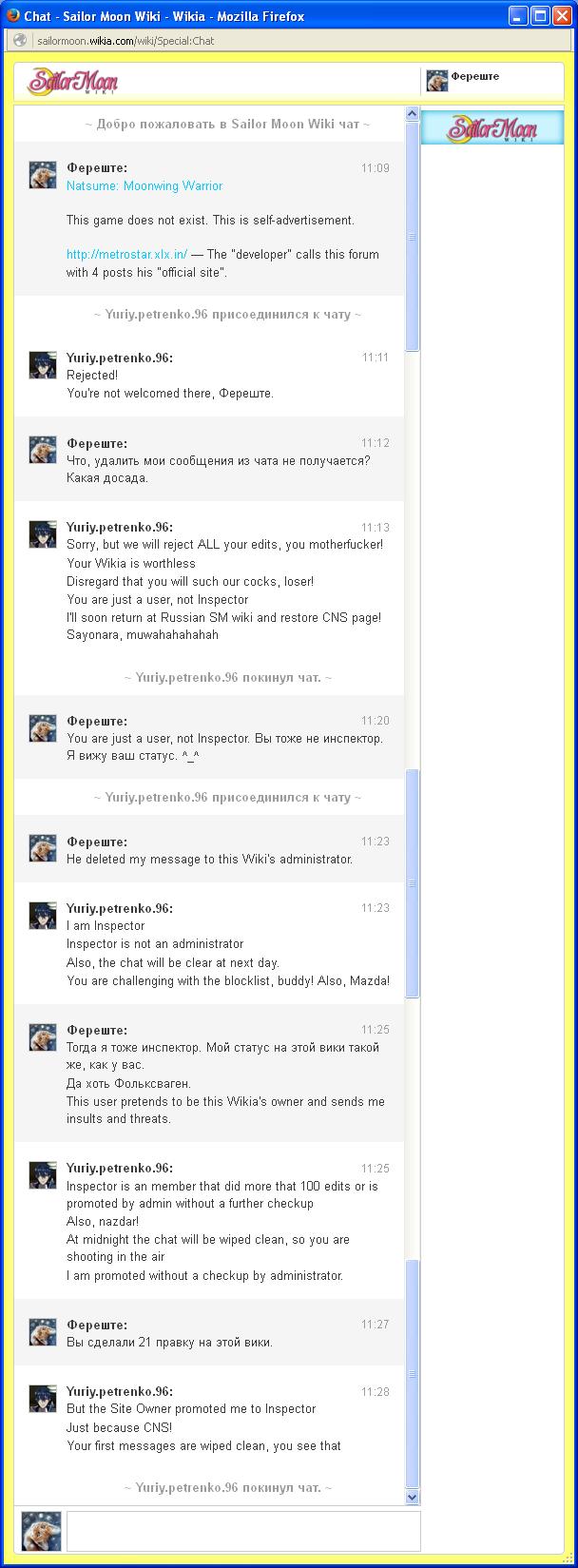Click Фереште avatar on 11:09 message

43,175
